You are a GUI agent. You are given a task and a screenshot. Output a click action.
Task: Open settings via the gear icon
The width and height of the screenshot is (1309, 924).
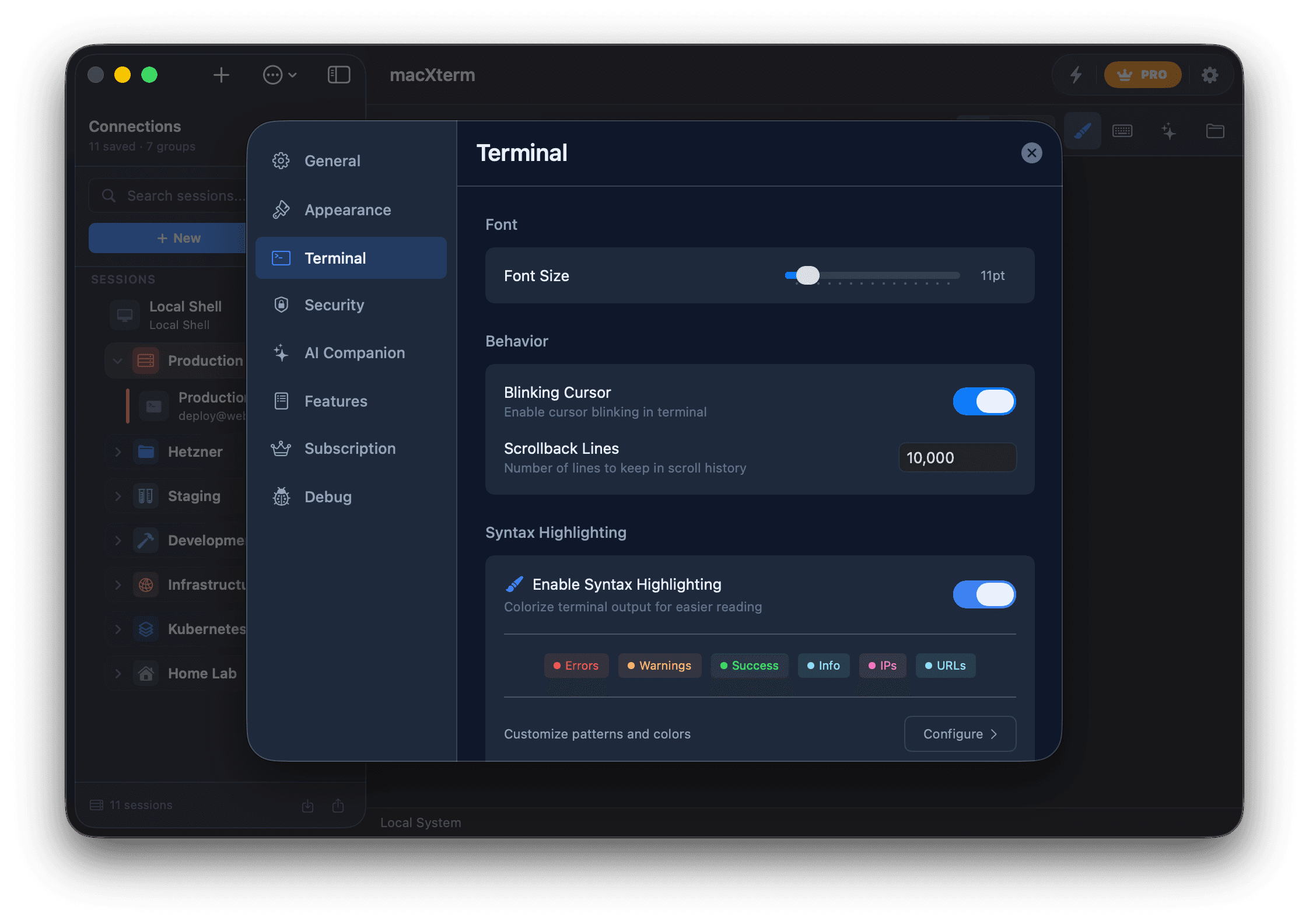[1210, 75]
